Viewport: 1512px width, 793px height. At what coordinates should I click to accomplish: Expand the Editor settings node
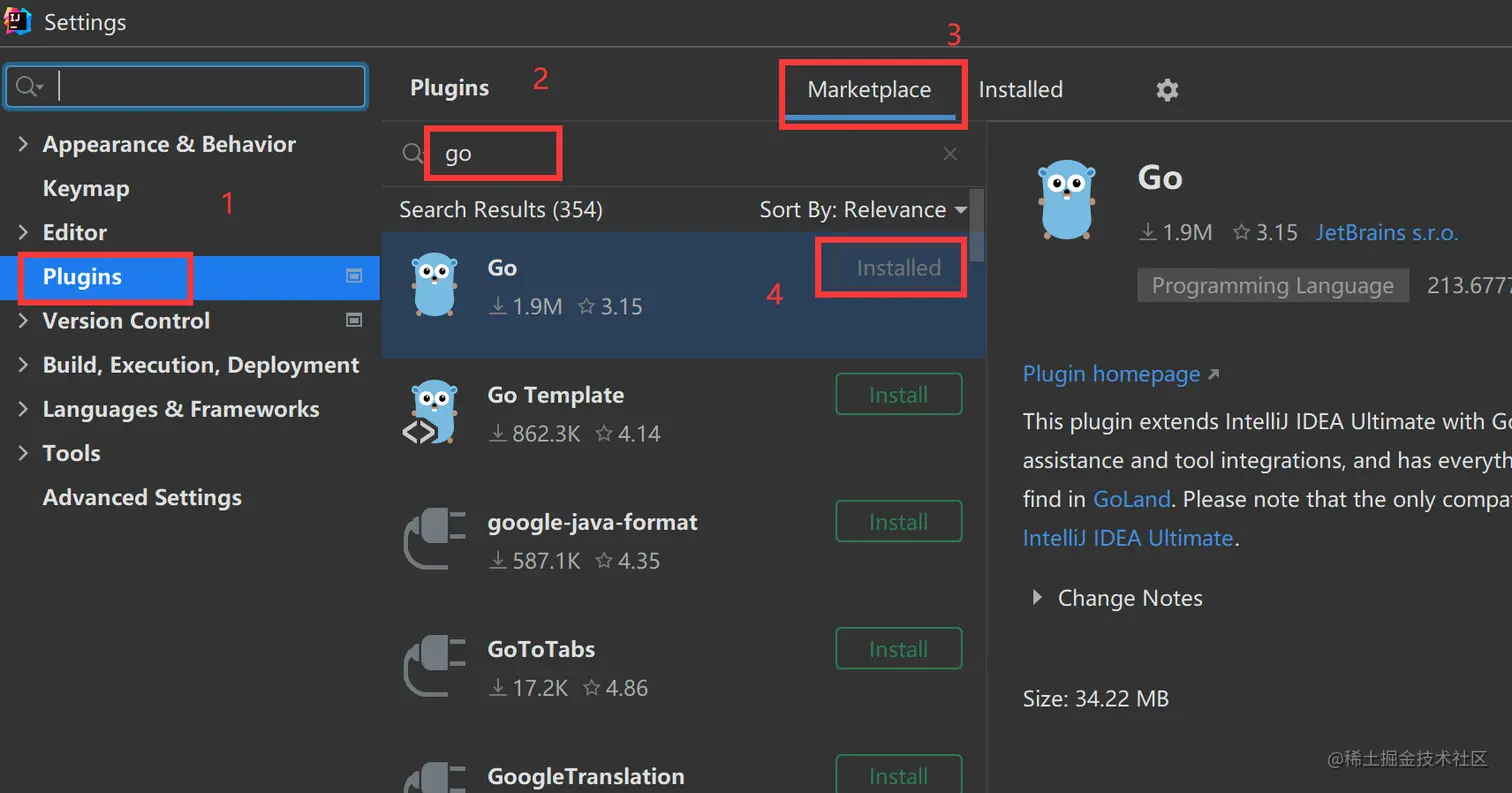click(23, 232)
